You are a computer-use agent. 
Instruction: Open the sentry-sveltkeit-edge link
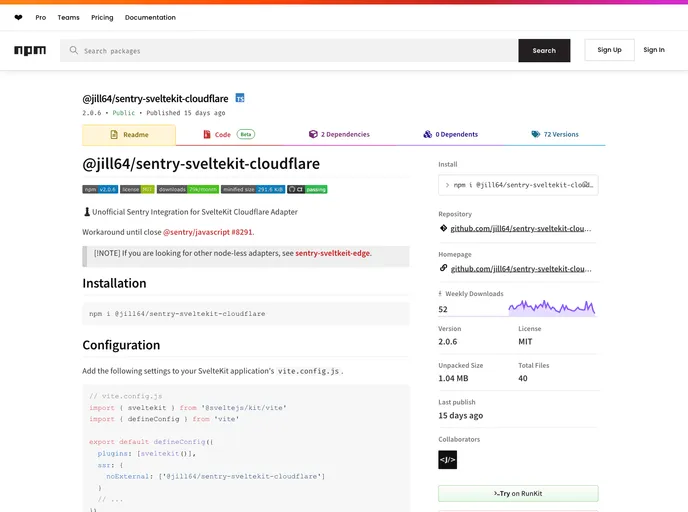coord(333,253)
